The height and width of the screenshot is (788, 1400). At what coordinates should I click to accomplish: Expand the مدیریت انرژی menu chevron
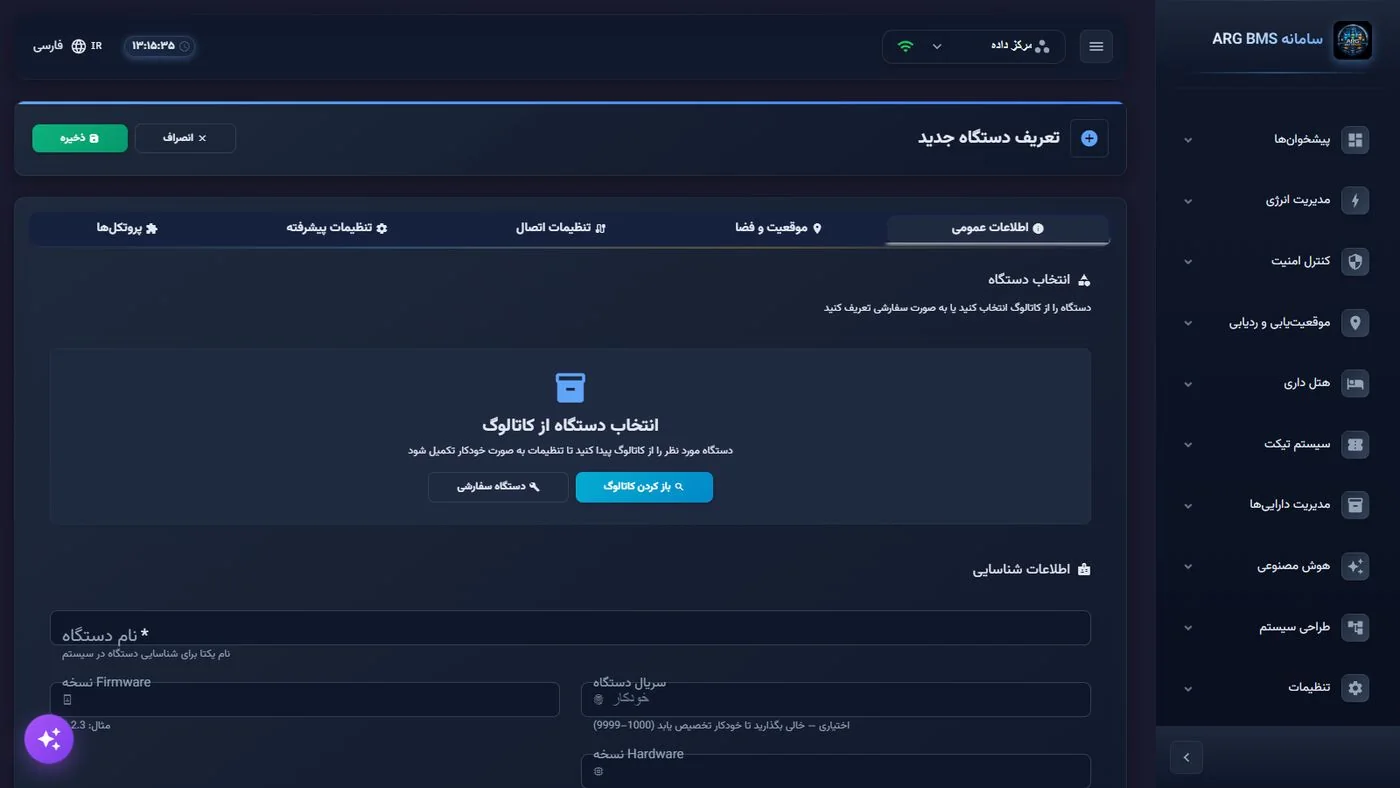tap(1188, 201)
